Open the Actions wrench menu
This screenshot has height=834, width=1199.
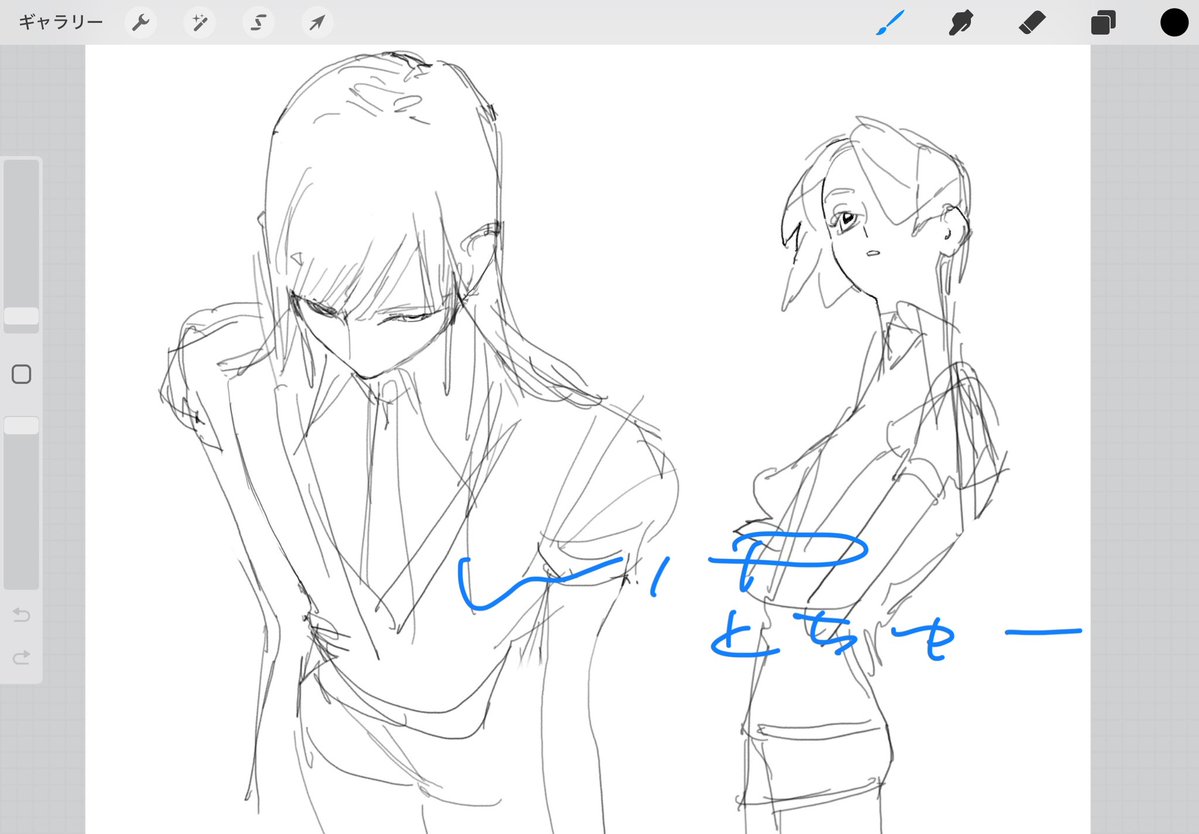141,23
